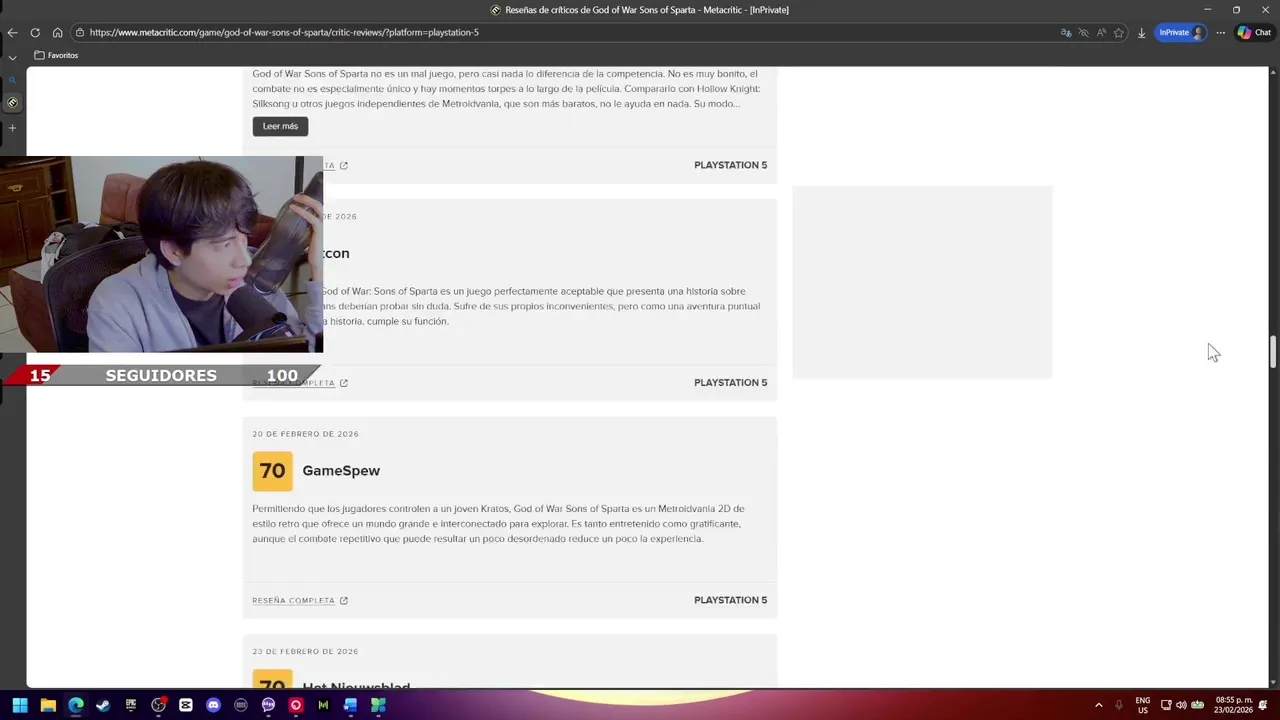Switch ENG US input language

click(x=1143, y=705)
